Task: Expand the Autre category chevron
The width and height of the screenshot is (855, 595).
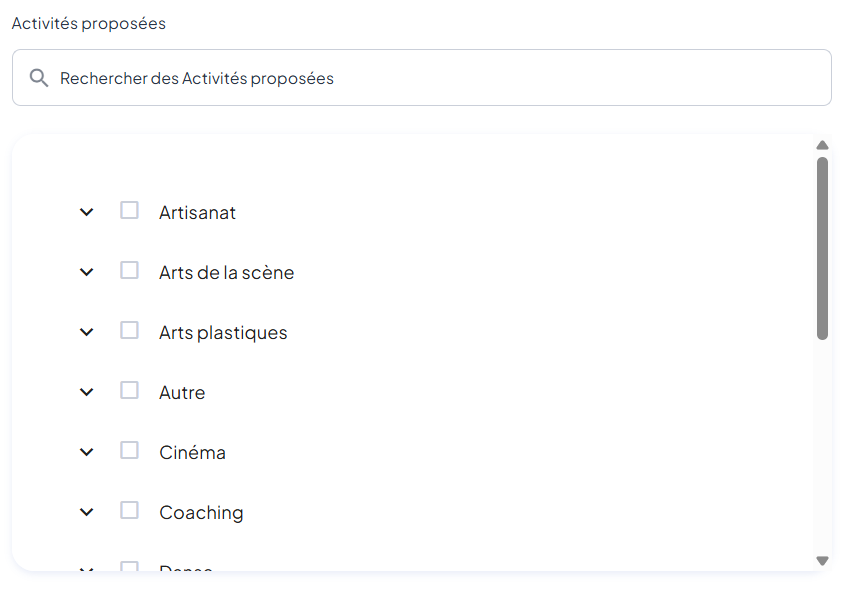Action: [87, 392]
